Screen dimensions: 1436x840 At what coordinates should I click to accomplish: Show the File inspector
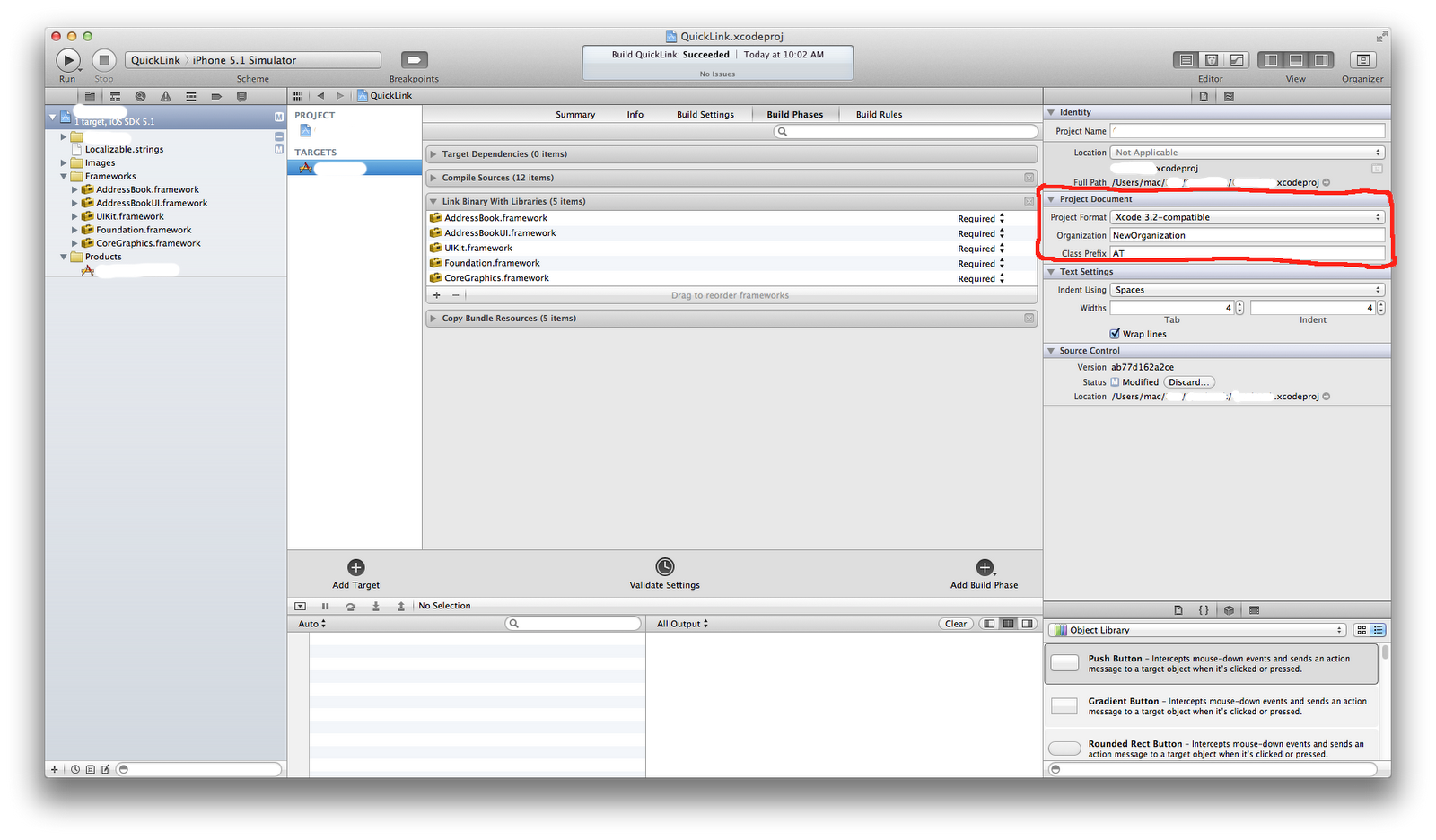click(1204, 96)
